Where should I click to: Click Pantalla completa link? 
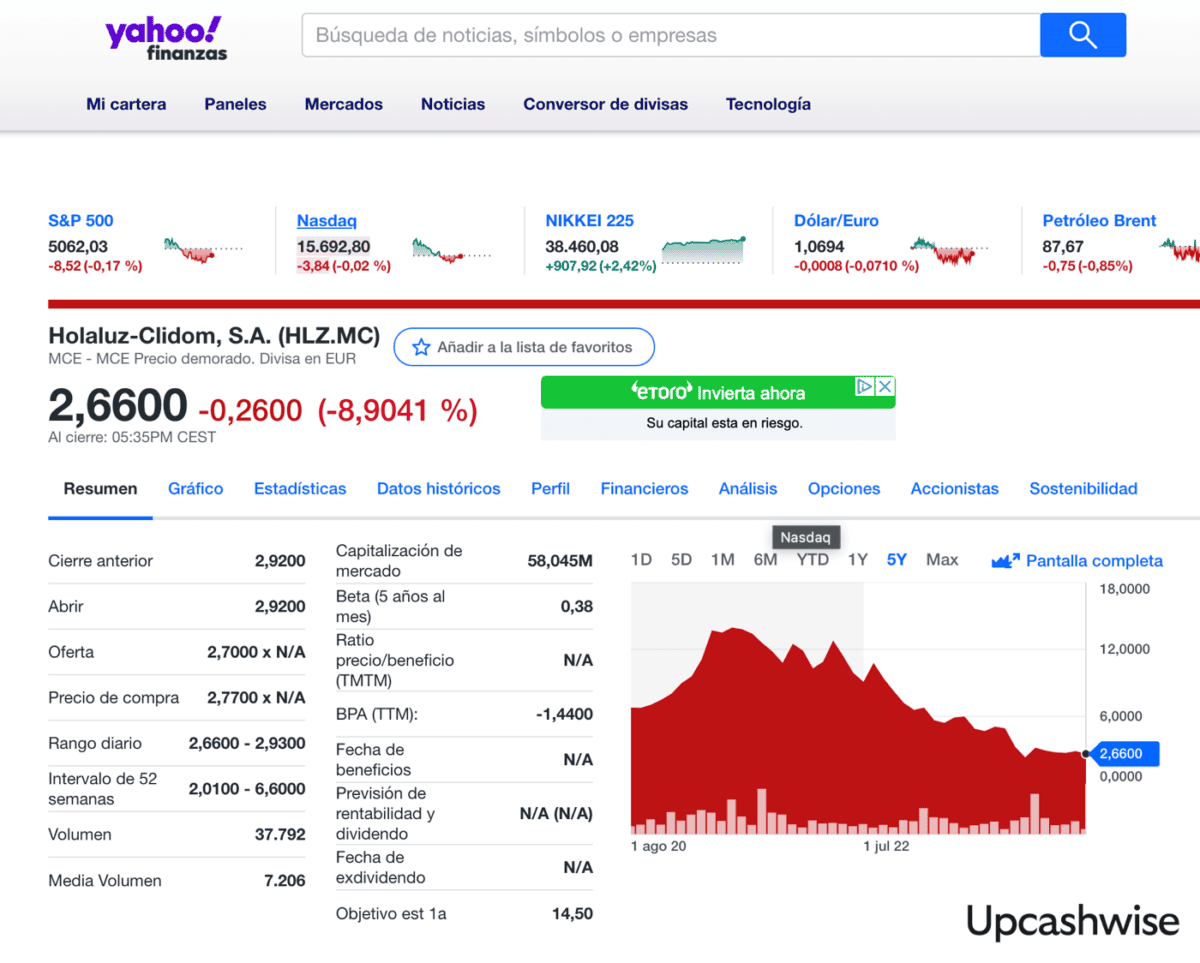point(1094,561)
